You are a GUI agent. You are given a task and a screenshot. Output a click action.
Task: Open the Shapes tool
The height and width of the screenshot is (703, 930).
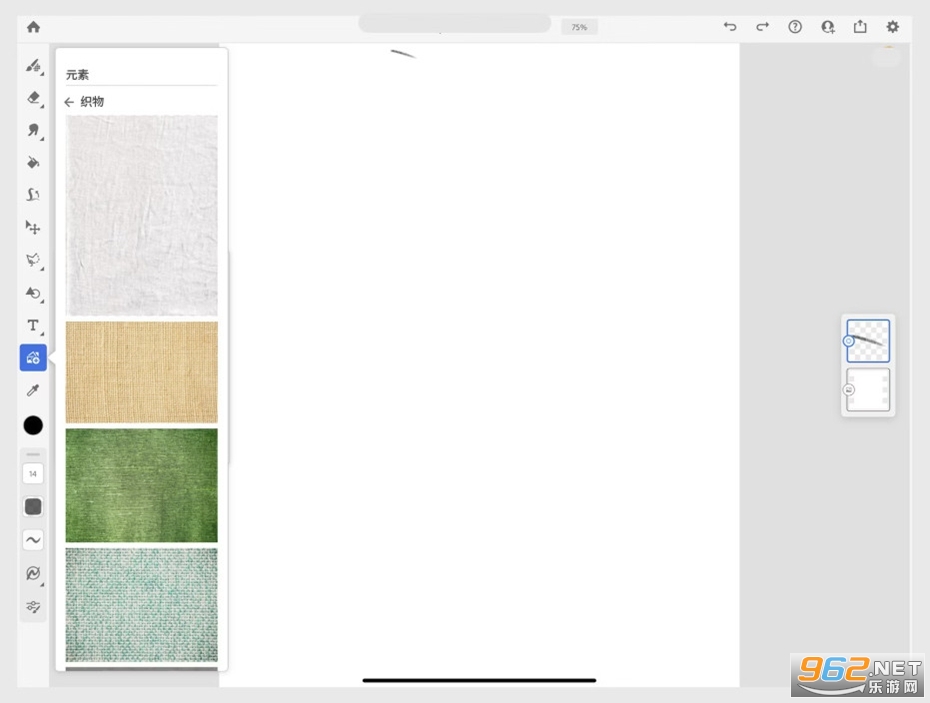click(x=33, y=292)
